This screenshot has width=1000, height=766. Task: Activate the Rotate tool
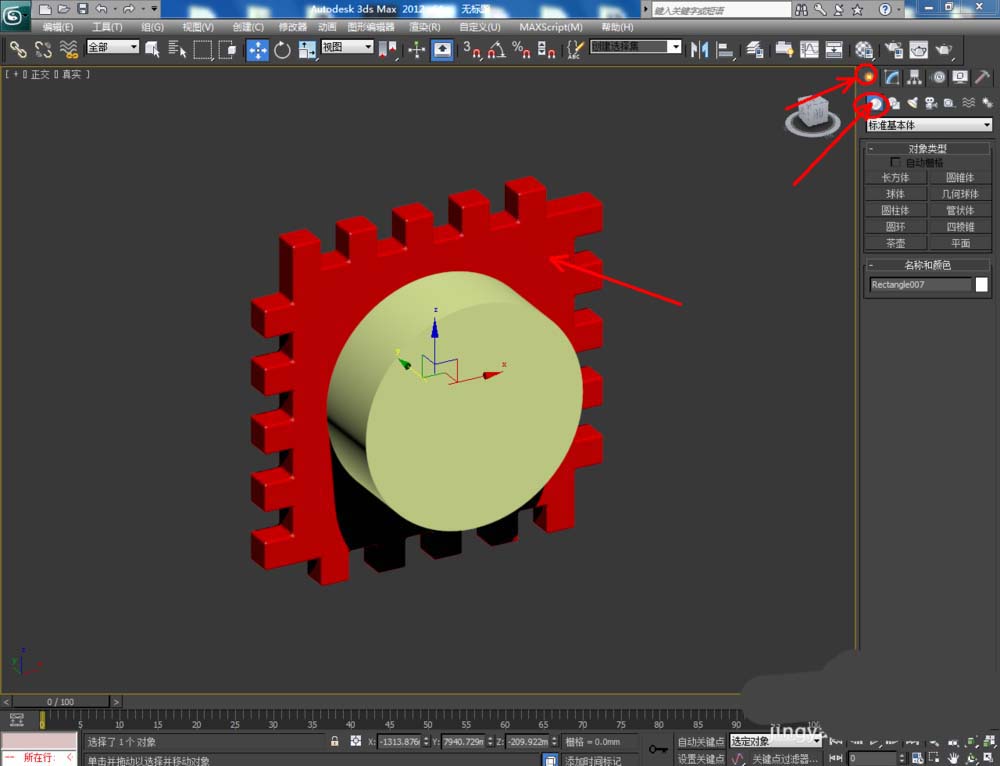tap(282, 50)
